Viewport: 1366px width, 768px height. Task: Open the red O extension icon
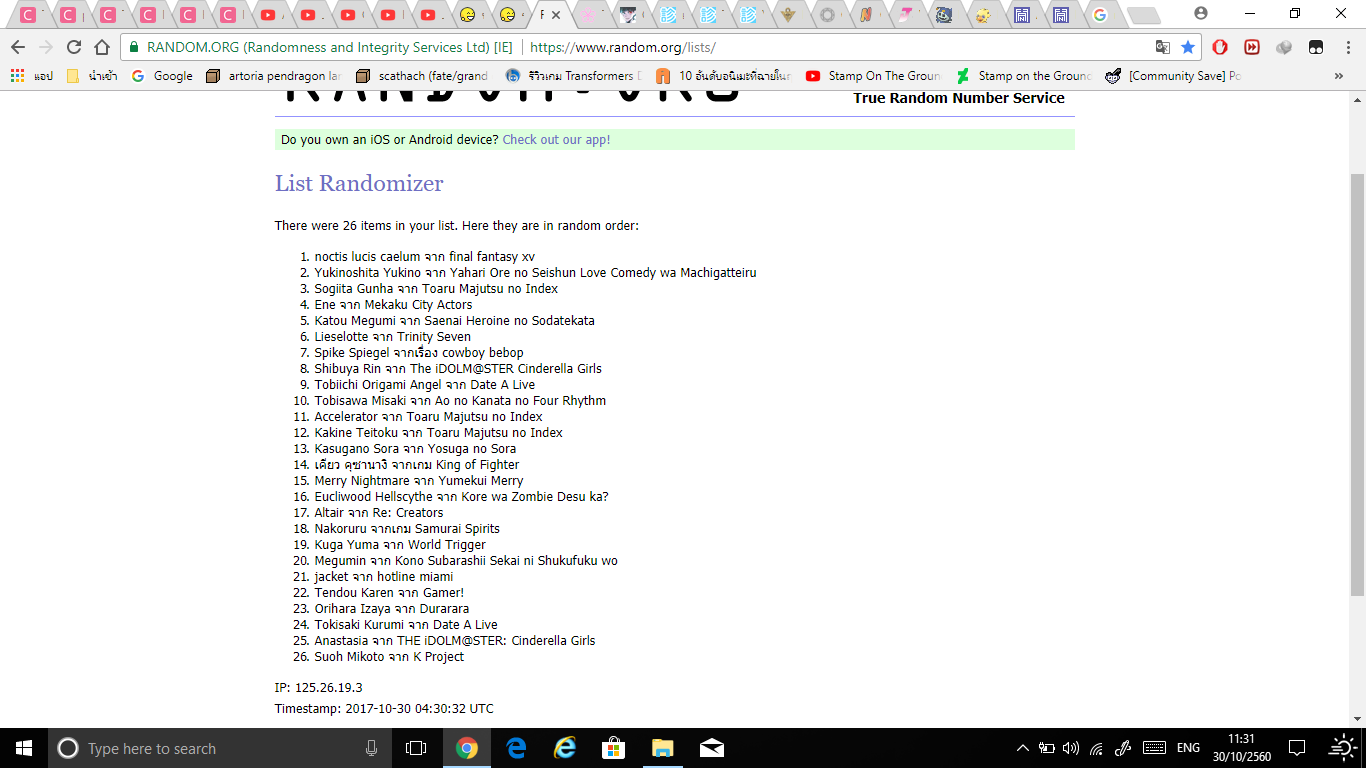pos(1220,47)
